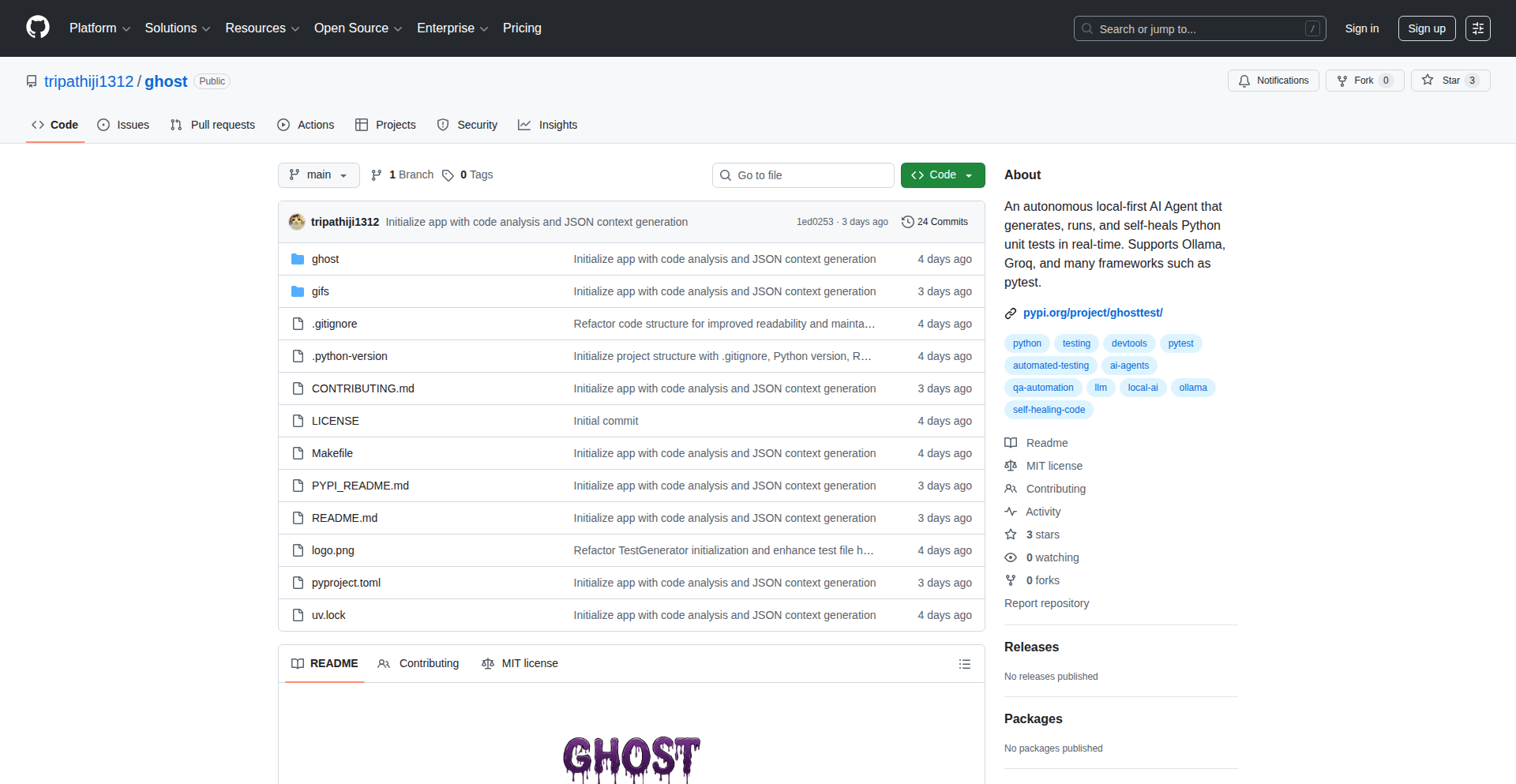Select the MIT license tab in README
1516x784 pixels.
click(520, 663)
